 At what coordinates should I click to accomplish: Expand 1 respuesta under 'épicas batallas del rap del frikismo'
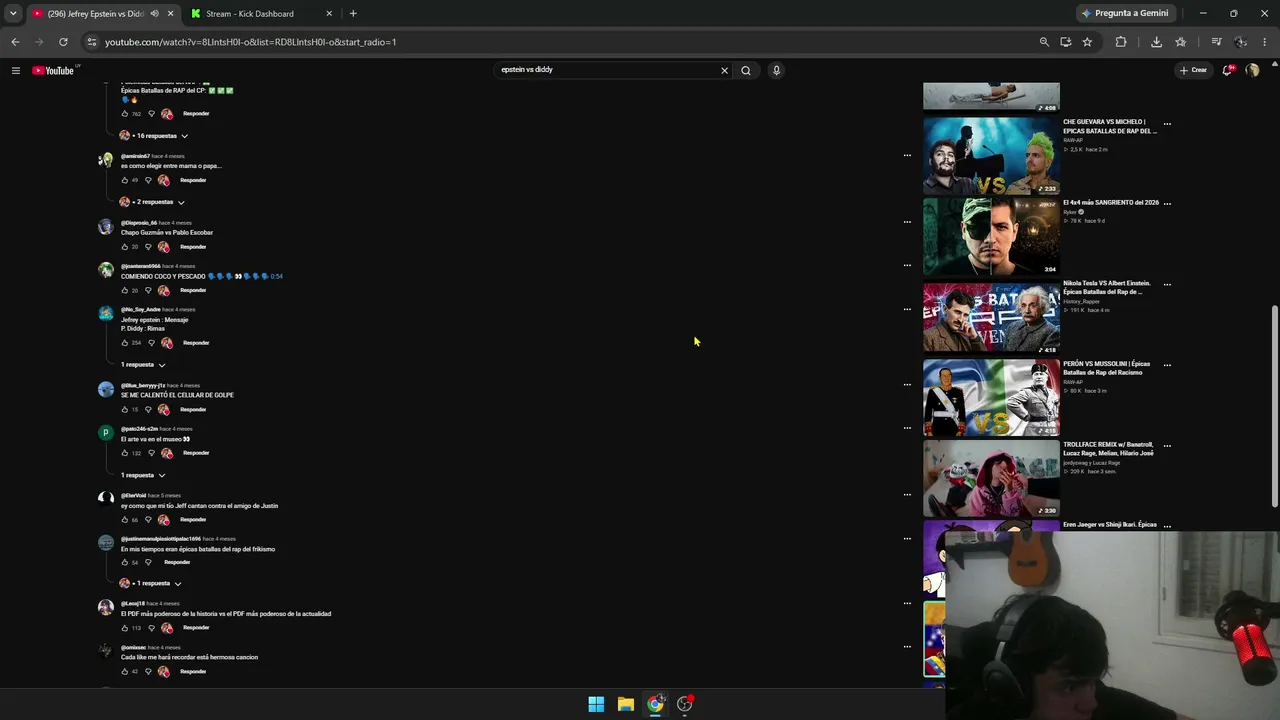(x=151, y=583)
